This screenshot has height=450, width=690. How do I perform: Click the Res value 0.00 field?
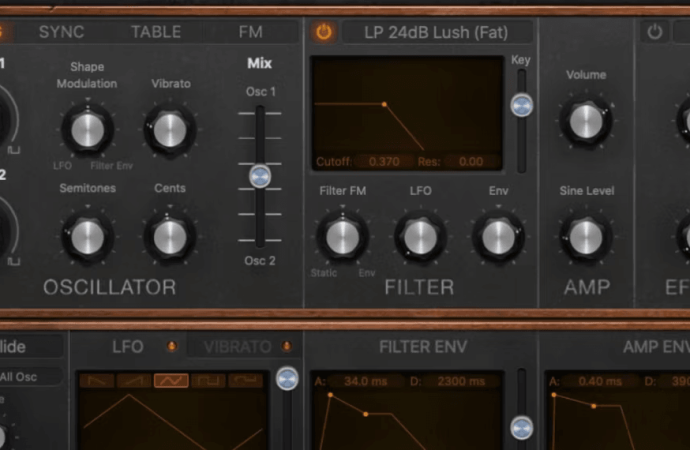point(471,162)
